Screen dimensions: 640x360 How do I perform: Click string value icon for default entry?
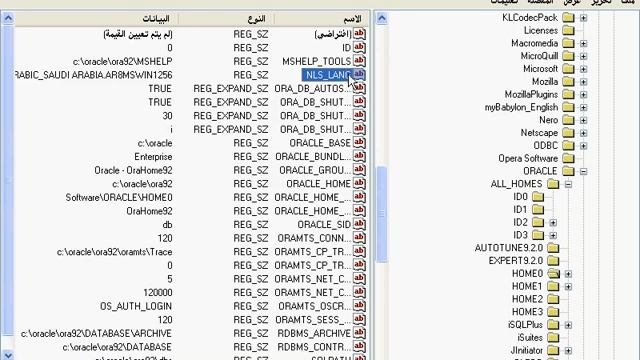tap(359, 34)
